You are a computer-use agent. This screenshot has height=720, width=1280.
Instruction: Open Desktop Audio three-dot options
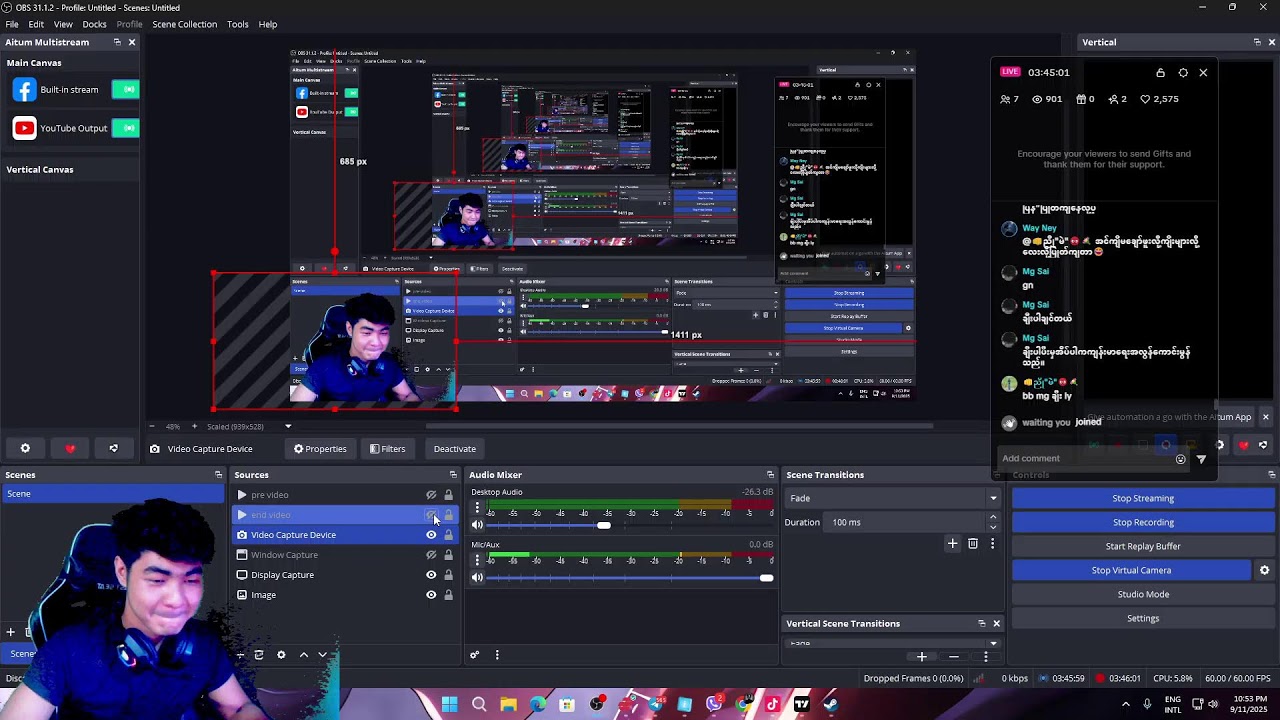(x=477, y=509)
